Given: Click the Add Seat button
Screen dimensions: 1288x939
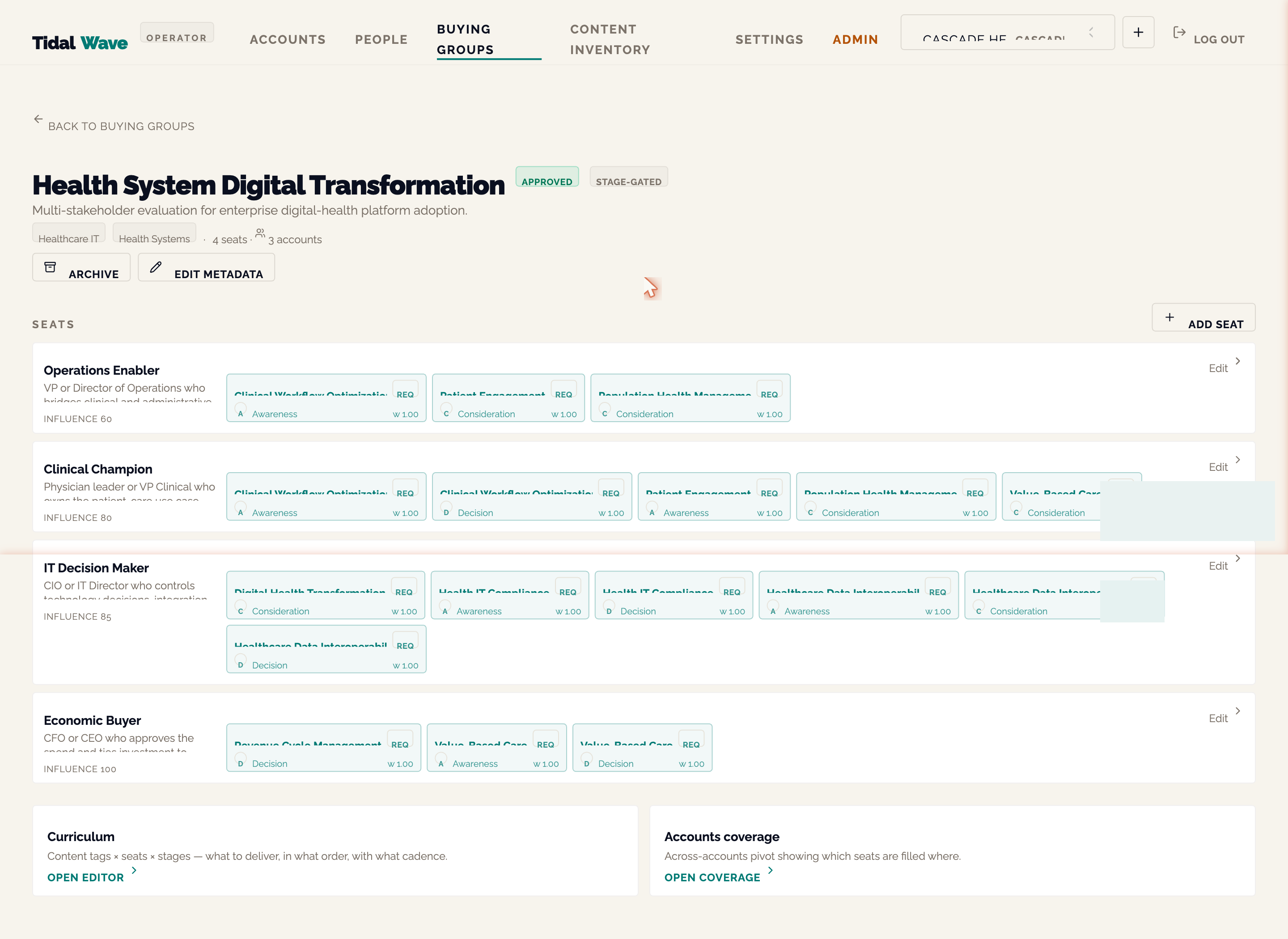Looking at the screenshot, I should 1203,317.
